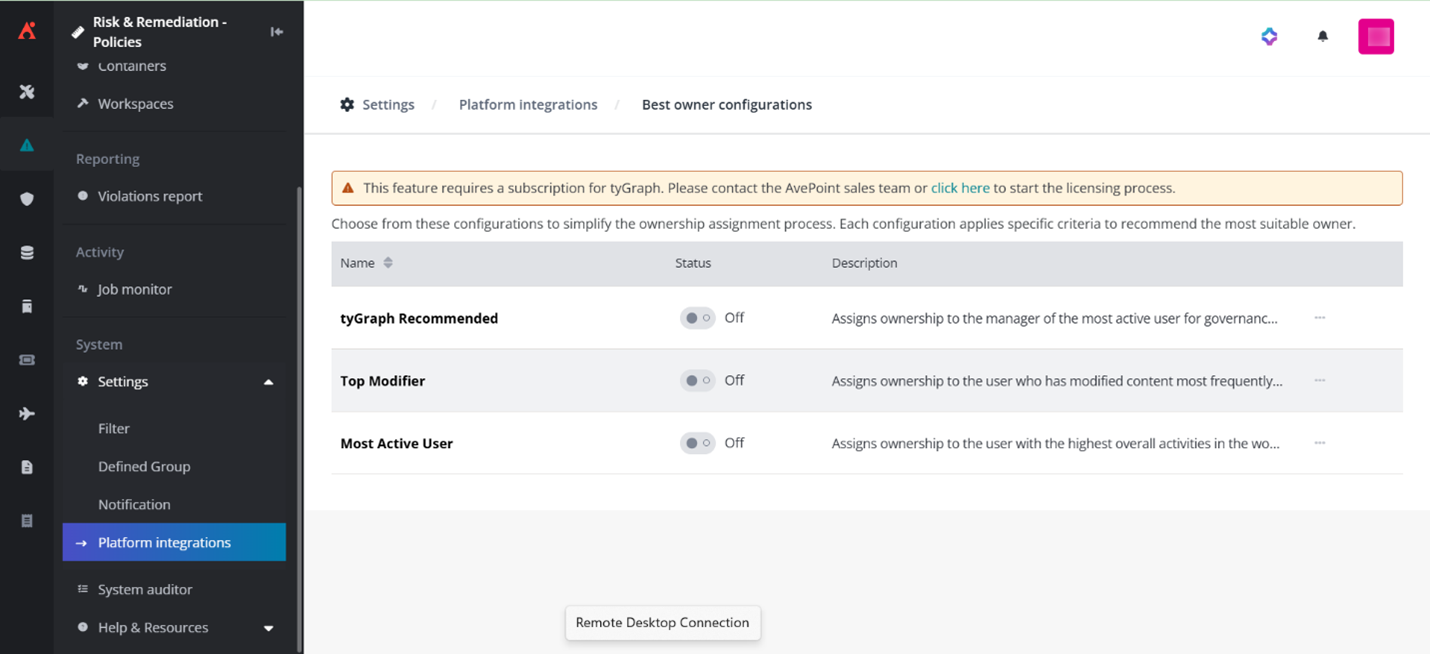Open the Violations report page
1430x654 pixels.
coord(150,196)
